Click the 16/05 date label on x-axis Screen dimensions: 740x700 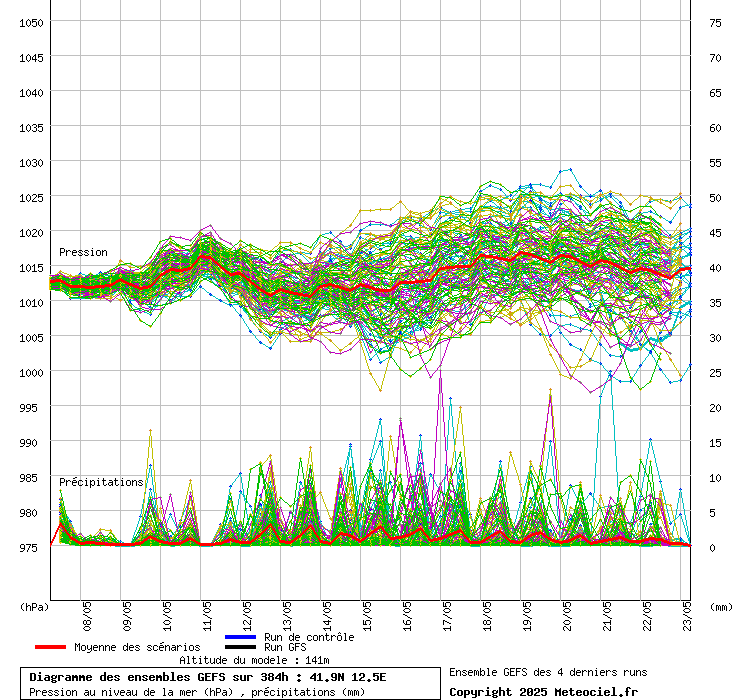[407, 616]
